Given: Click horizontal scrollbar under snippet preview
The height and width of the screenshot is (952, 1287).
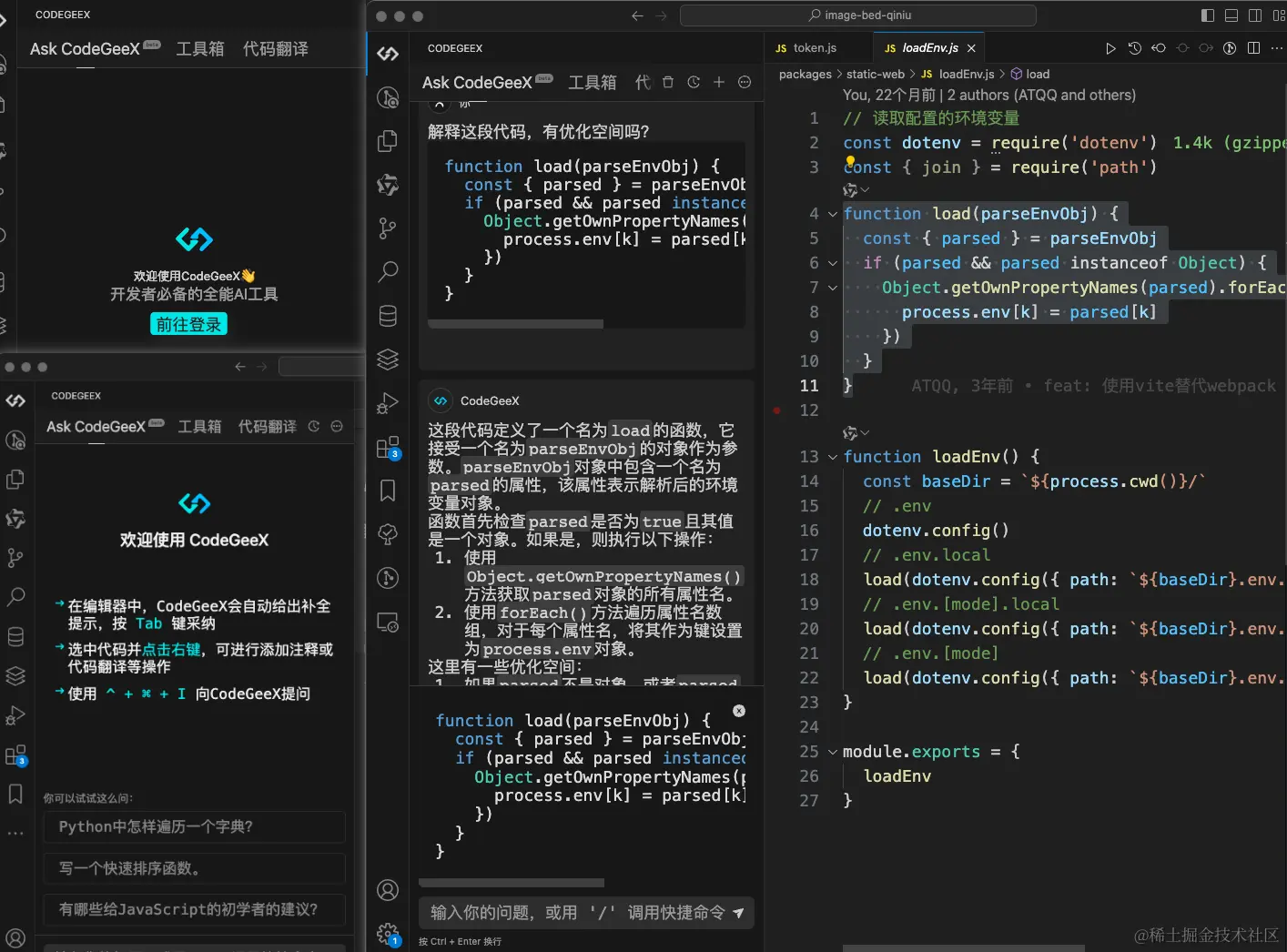Looking at the screenshot, I should pyautogui.click(x=512, y=883).
